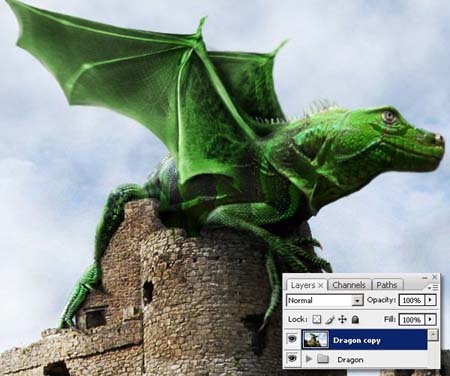Open the Fill slider arrow
Image resolution: width=450 pixels, height=376 pixels.
[x=430, y=319]
